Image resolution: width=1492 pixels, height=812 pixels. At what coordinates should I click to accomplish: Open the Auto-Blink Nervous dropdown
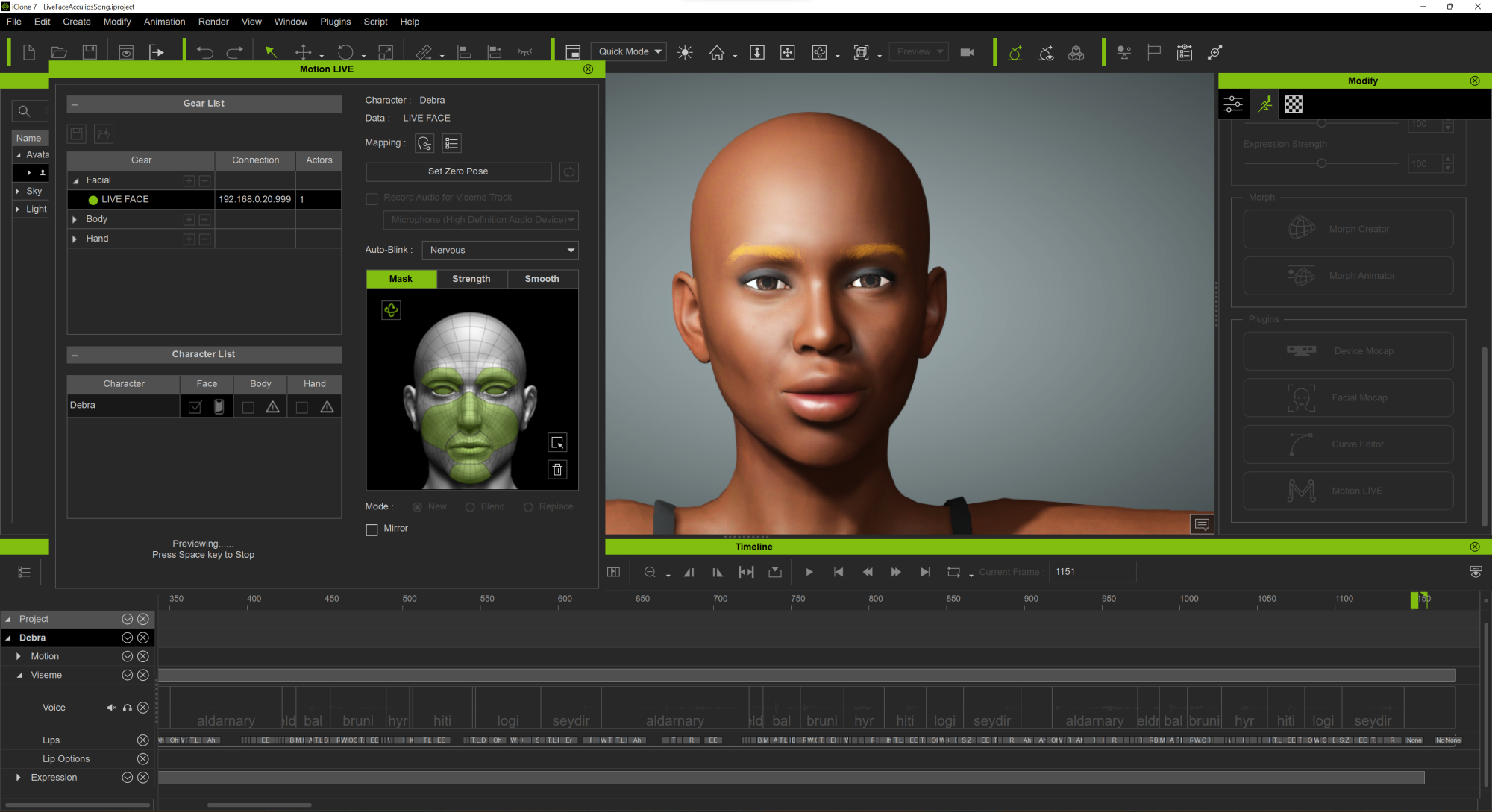coord(501,251)
